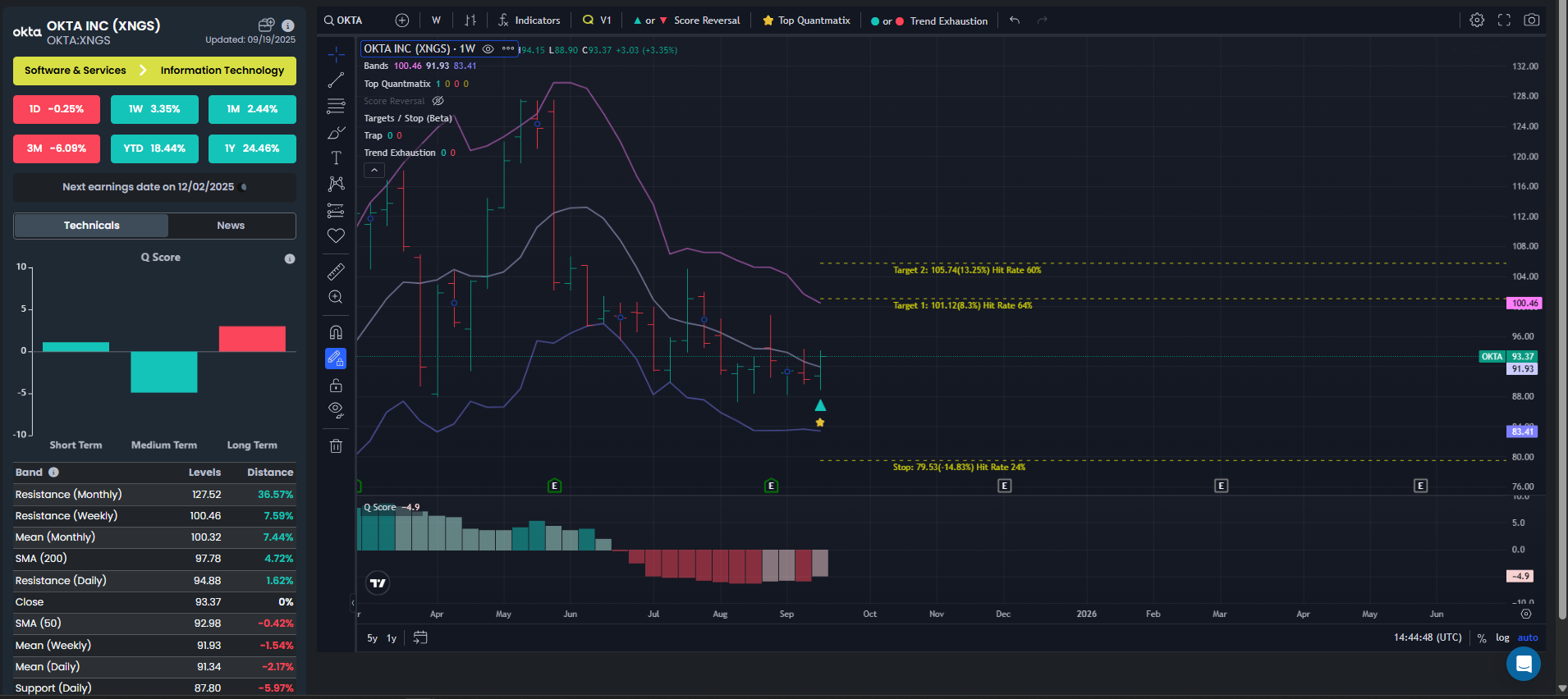This screenshot has width=1568, height=699.
Task: Toggle visibility of the OKTA INC series
Action: point(488,49)
